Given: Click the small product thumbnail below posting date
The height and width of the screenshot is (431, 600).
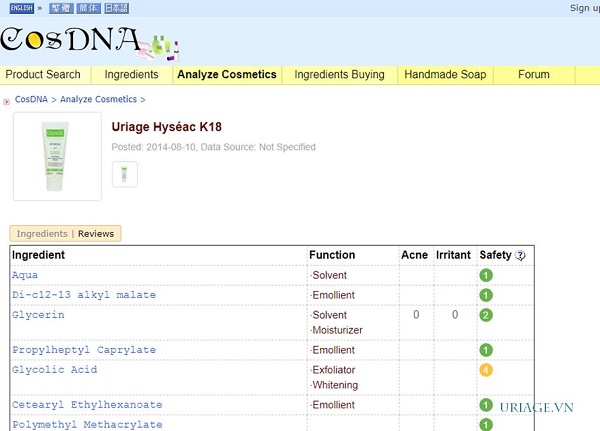Looking at the screenshot, I should click(x=125, y=174).
